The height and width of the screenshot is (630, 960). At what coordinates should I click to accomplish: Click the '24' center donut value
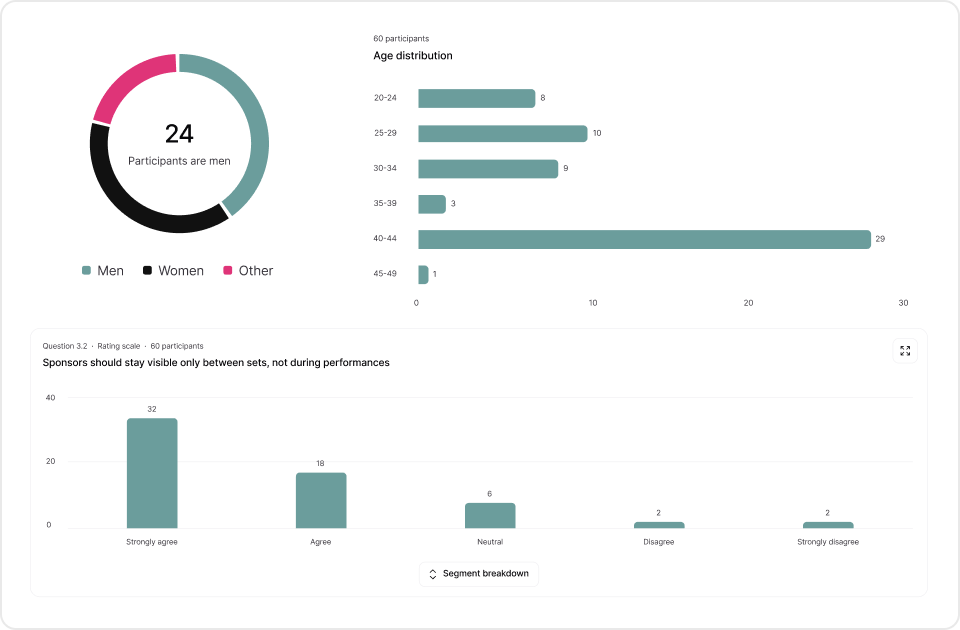click(179, 134)
